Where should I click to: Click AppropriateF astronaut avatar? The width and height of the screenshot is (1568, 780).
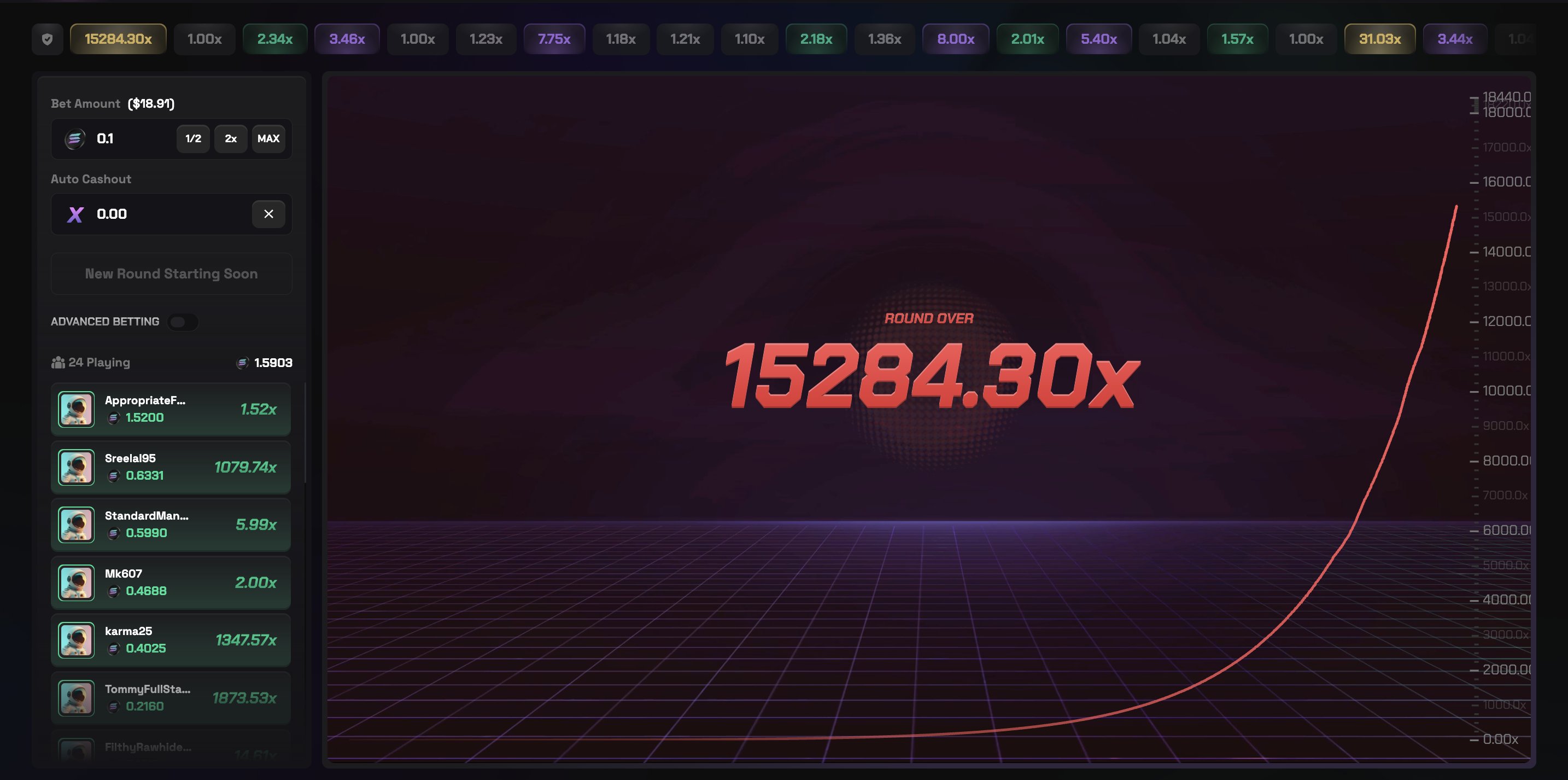coord(76,409)
